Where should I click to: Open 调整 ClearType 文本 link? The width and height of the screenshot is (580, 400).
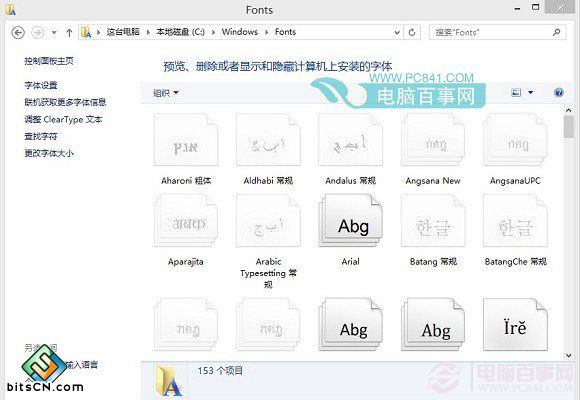(x=63, y=120)
